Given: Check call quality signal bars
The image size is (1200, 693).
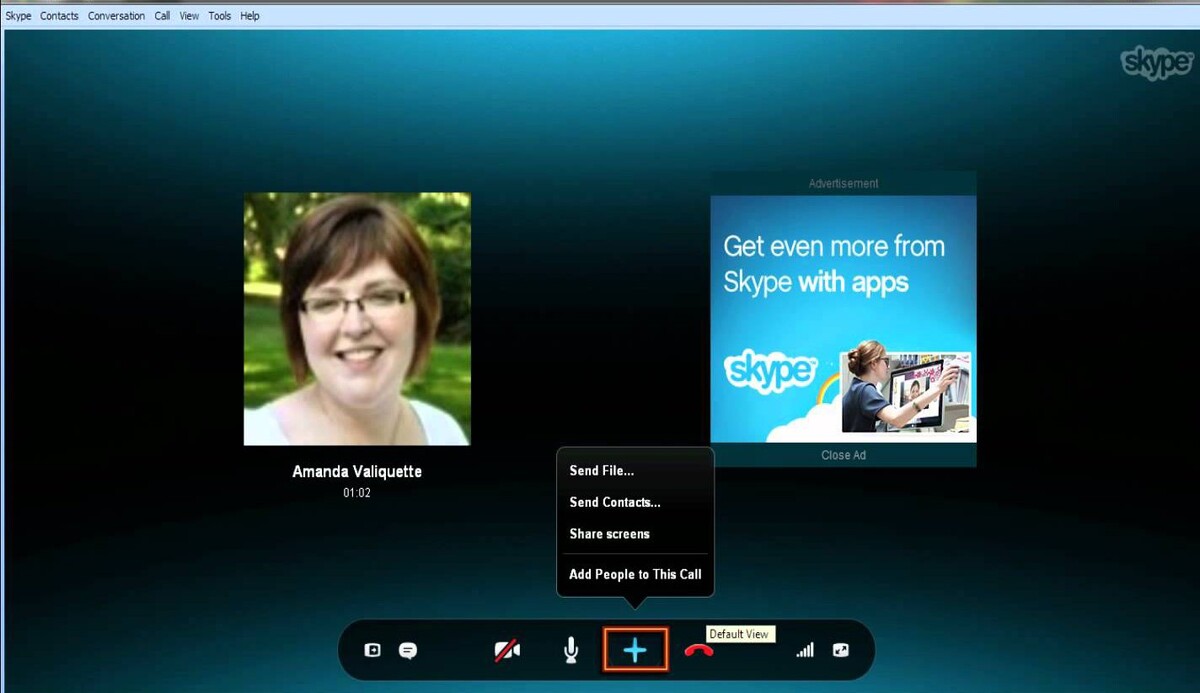Looking at the screenshot, I should (805, 650).
